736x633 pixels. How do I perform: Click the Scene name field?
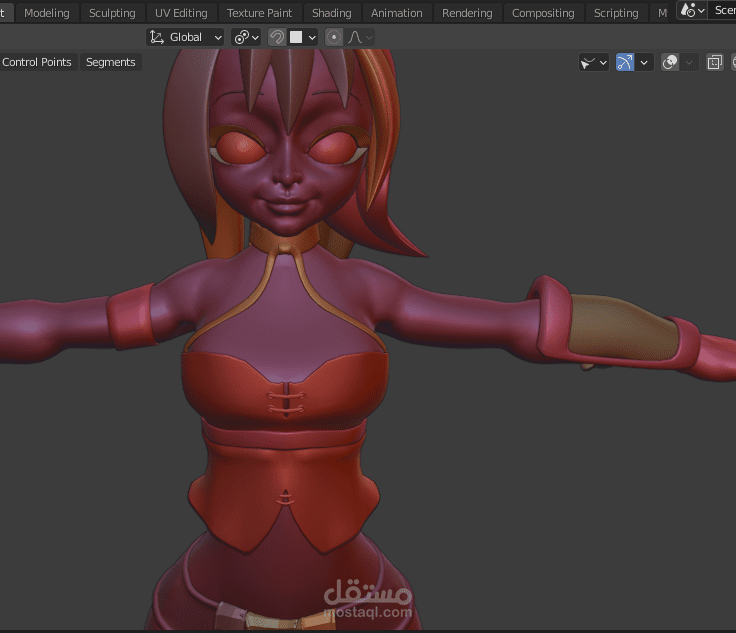[x=724, y=11]
